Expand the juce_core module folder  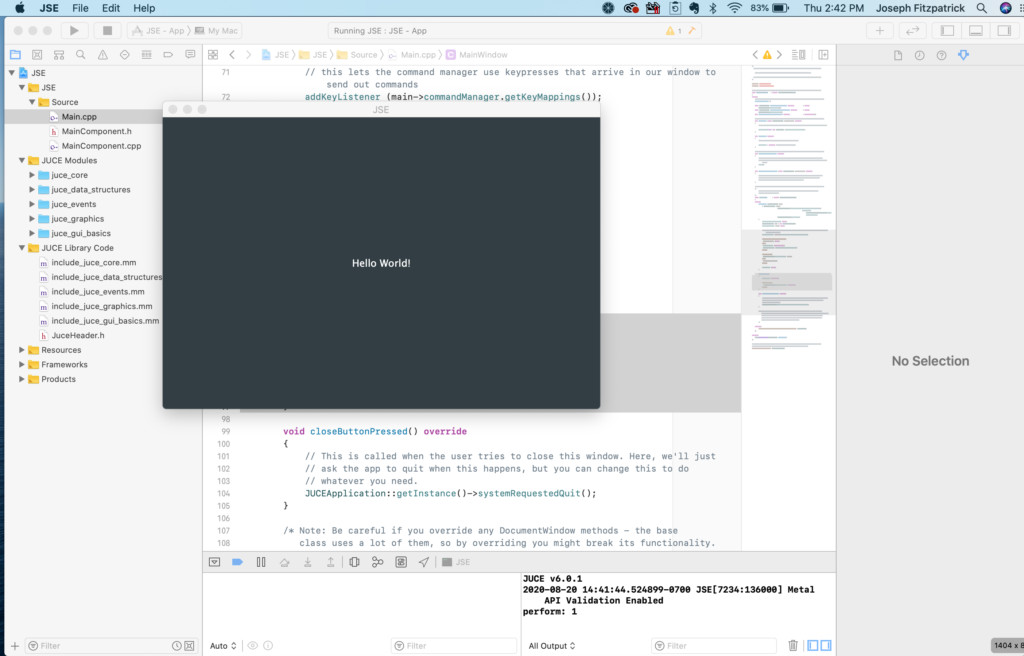point(32,175)
